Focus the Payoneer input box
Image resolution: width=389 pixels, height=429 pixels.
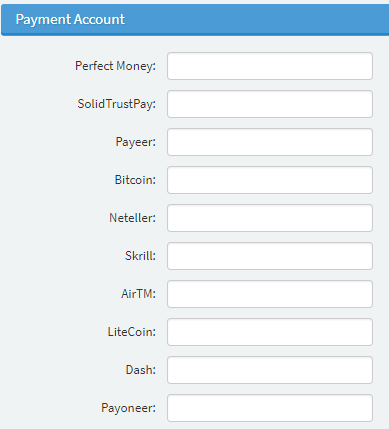(270, 408)
